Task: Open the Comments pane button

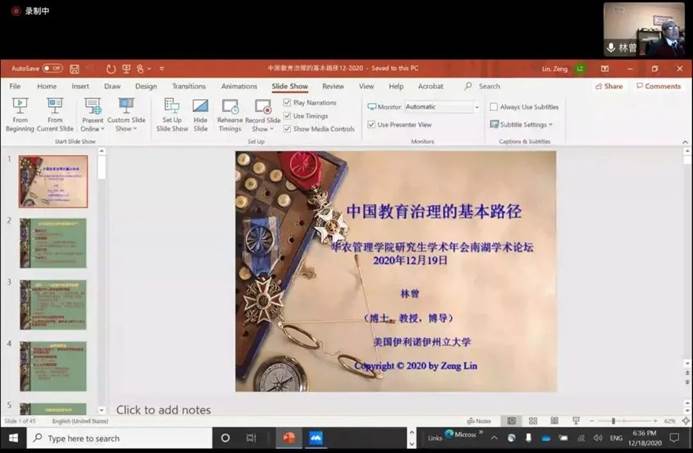Action: 657,87
